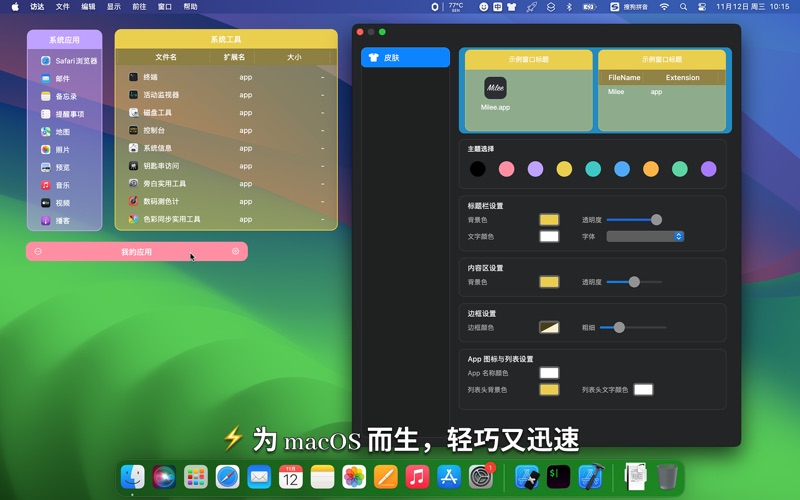This screenshot has width=800, height=500.
Task: Open the 字体 font dropdown
Action: point(645,237)
